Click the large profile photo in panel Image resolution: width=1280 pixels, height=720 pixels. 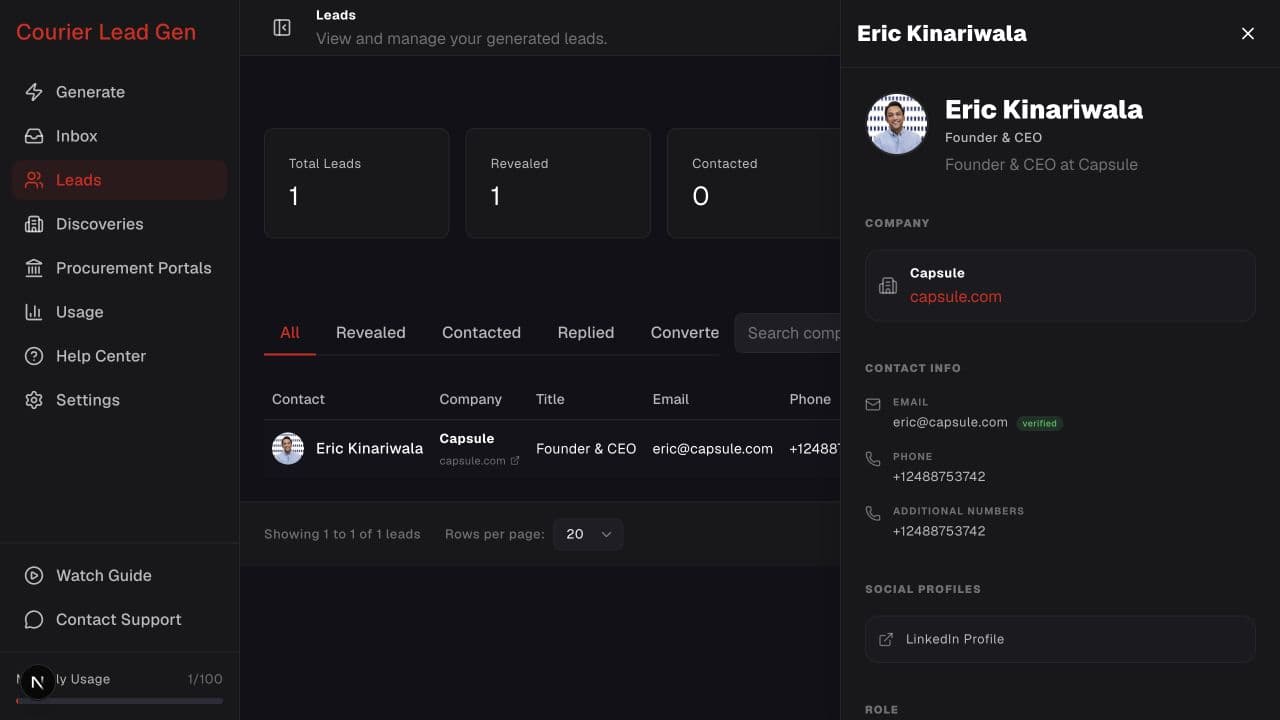tap(897, 125)
